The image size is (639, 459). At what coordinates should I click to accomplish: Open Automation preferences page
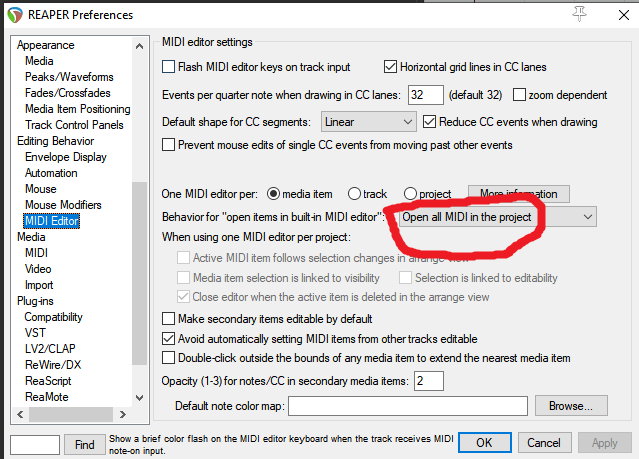coord(51,173)
